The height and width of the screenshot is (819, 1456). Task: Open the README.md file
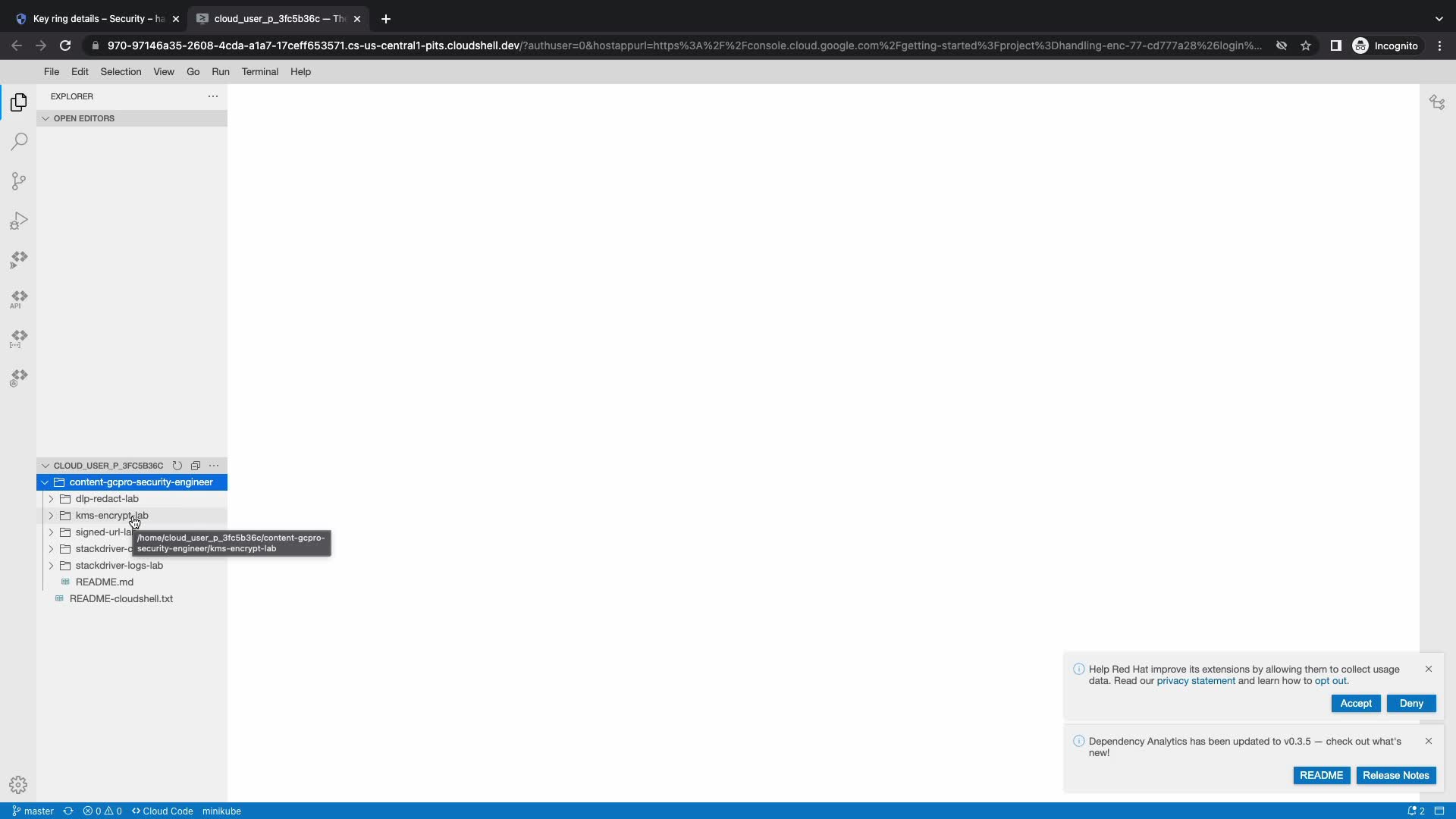(104, 582)
